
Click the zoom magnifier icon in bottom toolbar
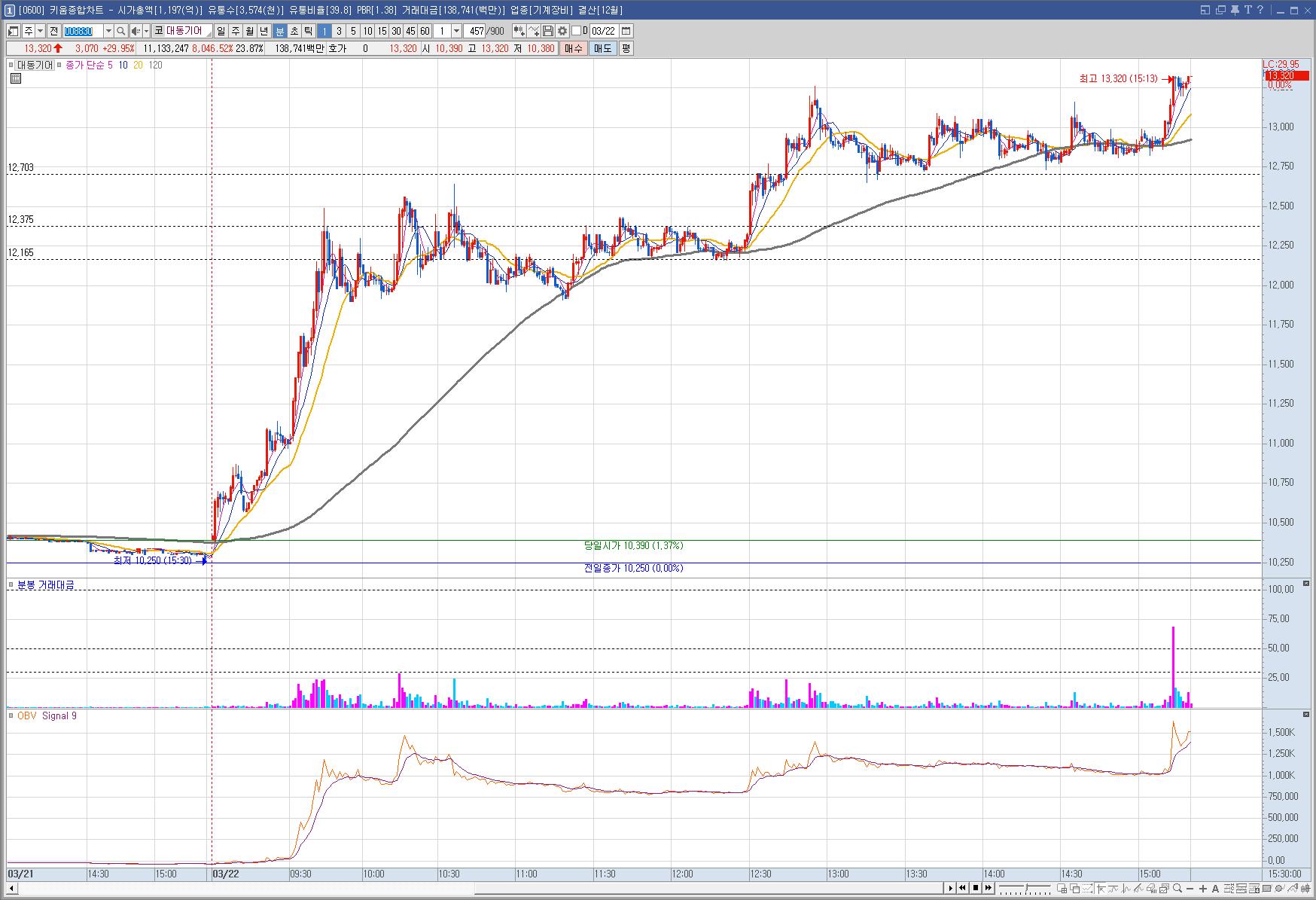coord(1177,889)
